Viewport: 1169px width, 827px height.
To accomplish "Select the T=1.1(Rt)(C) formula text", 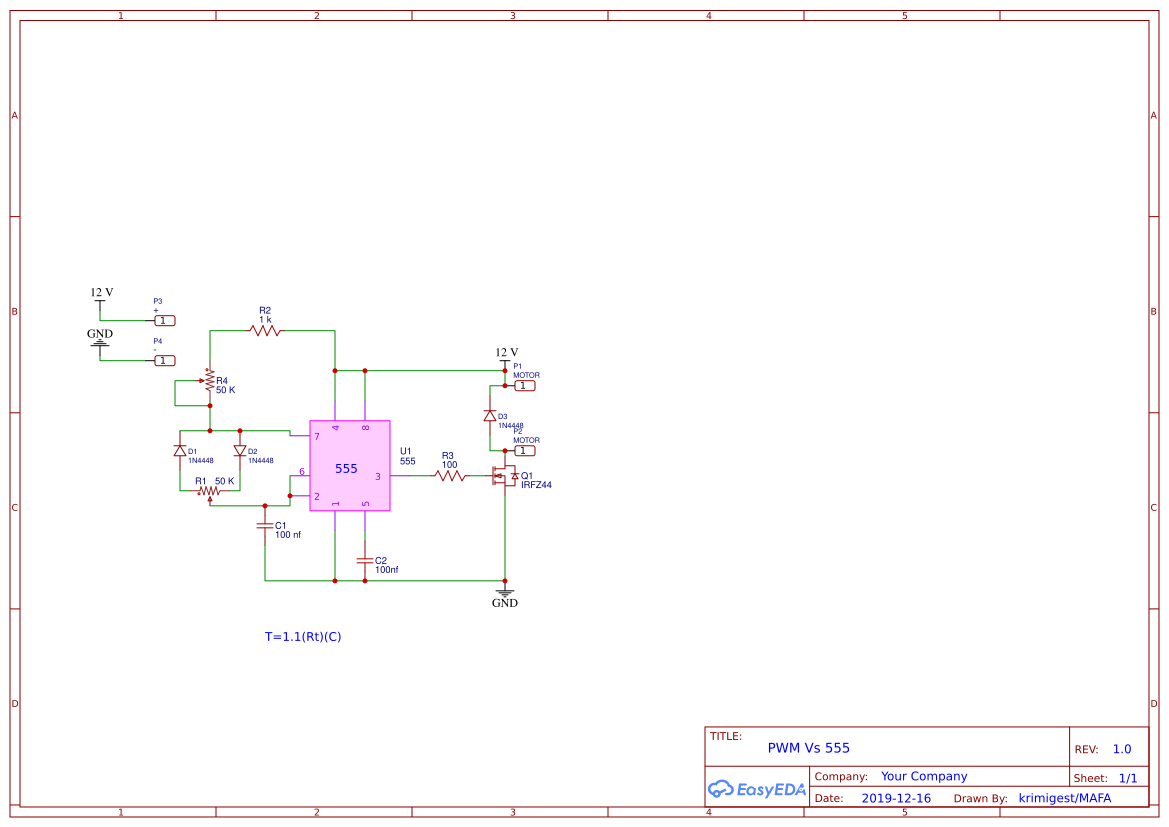I will [303, 636].
